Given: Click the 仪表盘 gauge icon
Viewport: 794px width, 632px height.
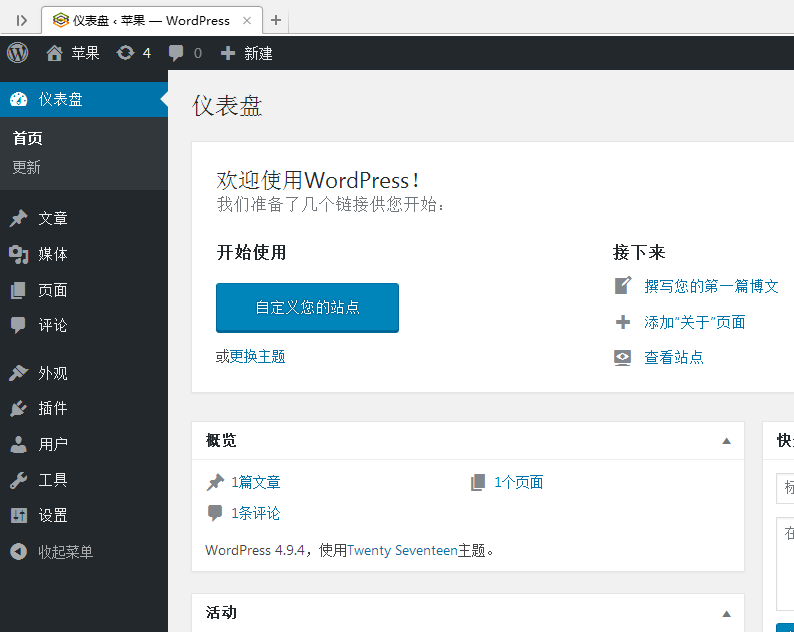Looking at the screenshot, I should [19, 99].
